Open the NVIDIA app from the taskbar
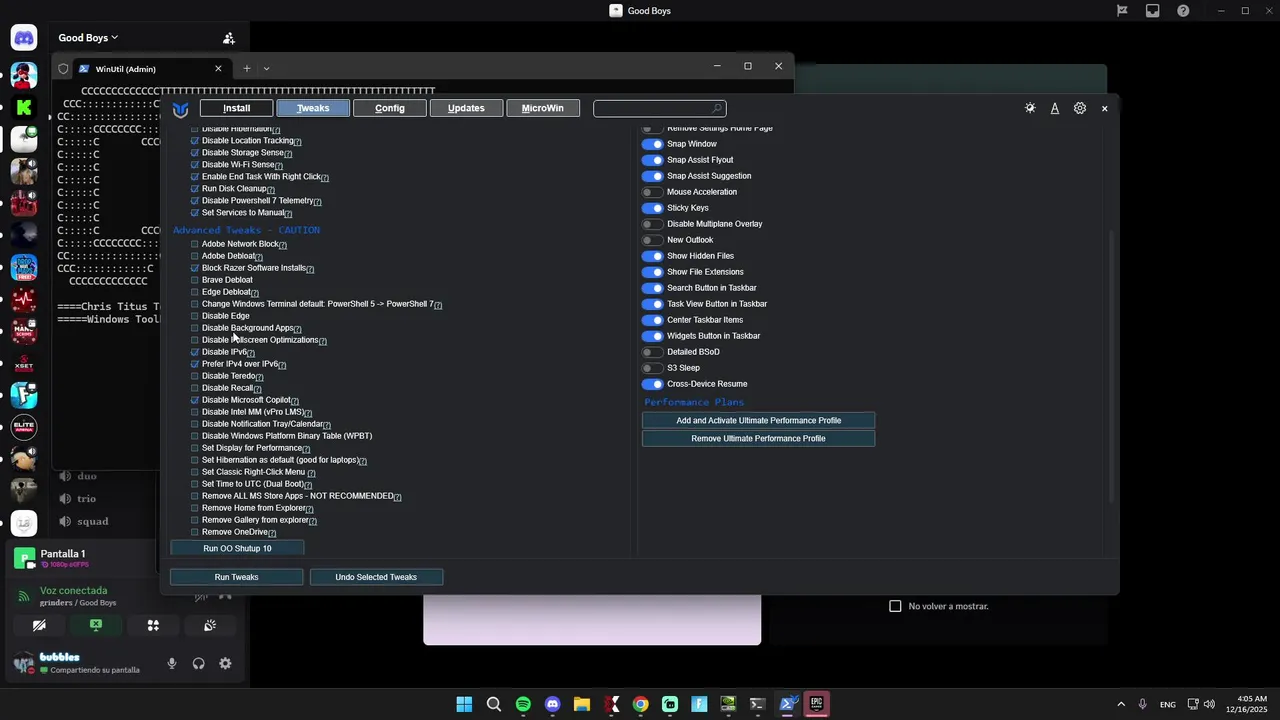 pyautogui.click(x=728, y=704)
